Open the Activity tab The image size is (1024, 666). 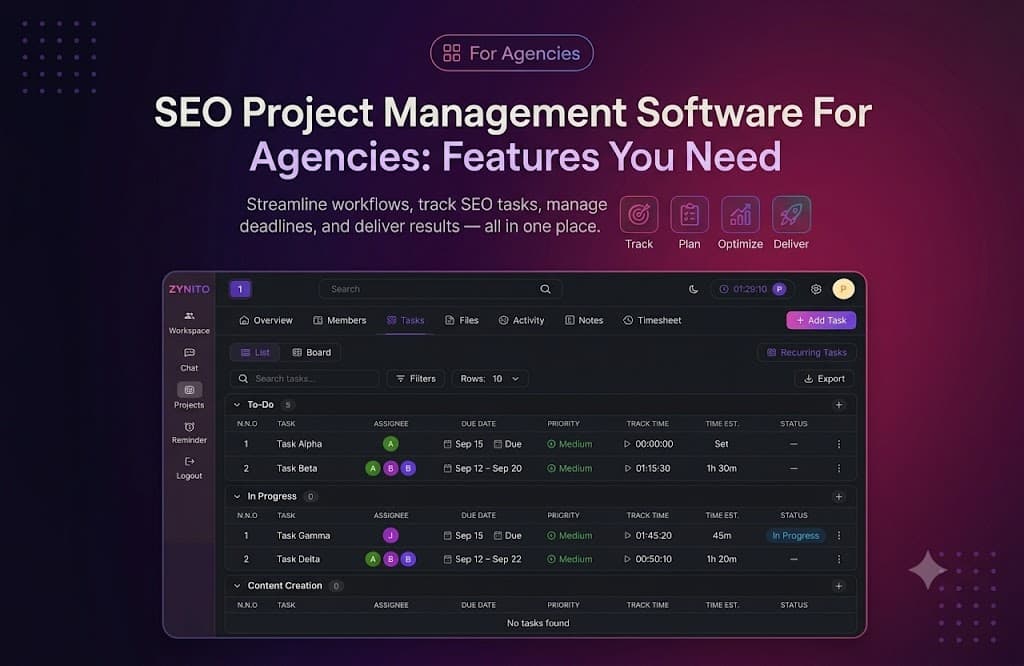click(521, 320)
